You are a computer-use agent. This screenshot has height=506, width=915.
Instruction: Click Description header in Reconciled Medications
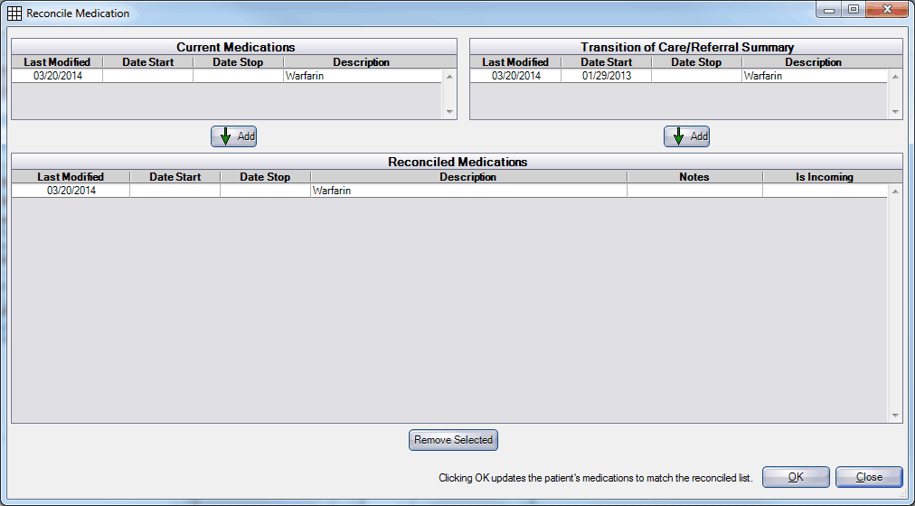(468, 177)
